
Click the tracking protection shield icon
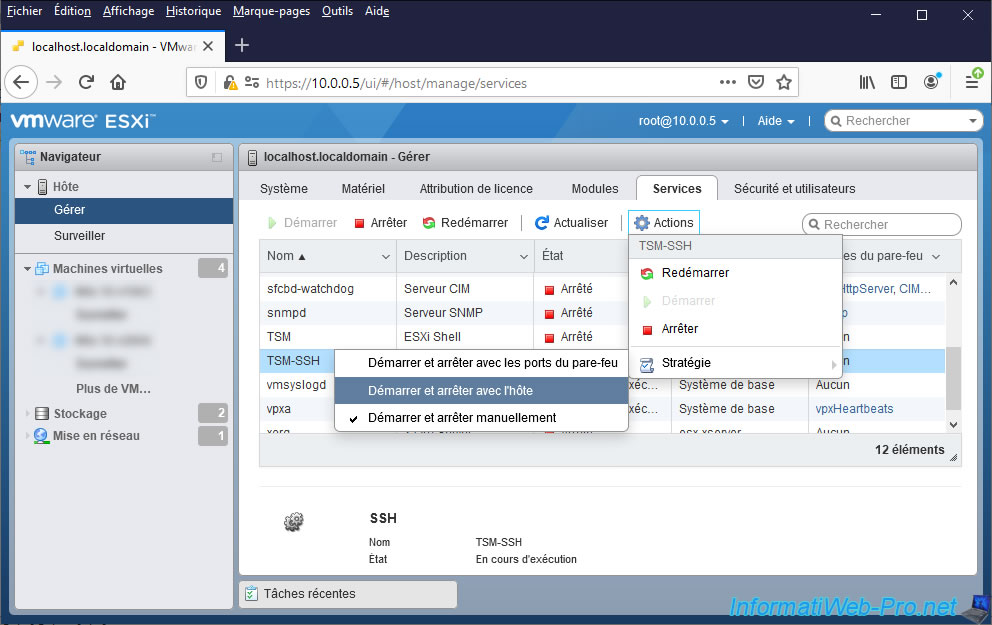coord(201,83)
